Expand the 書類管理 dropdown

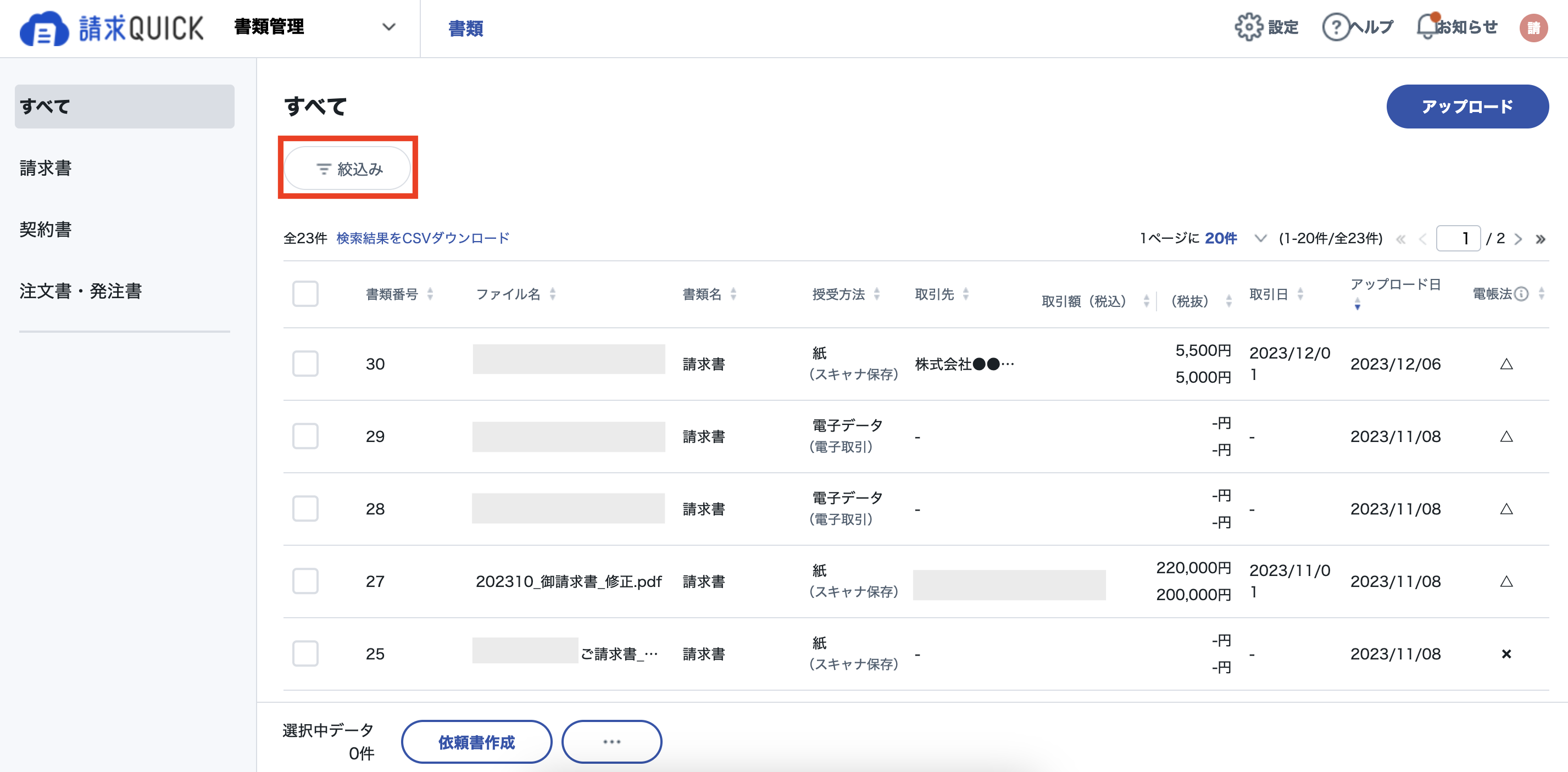315,27
